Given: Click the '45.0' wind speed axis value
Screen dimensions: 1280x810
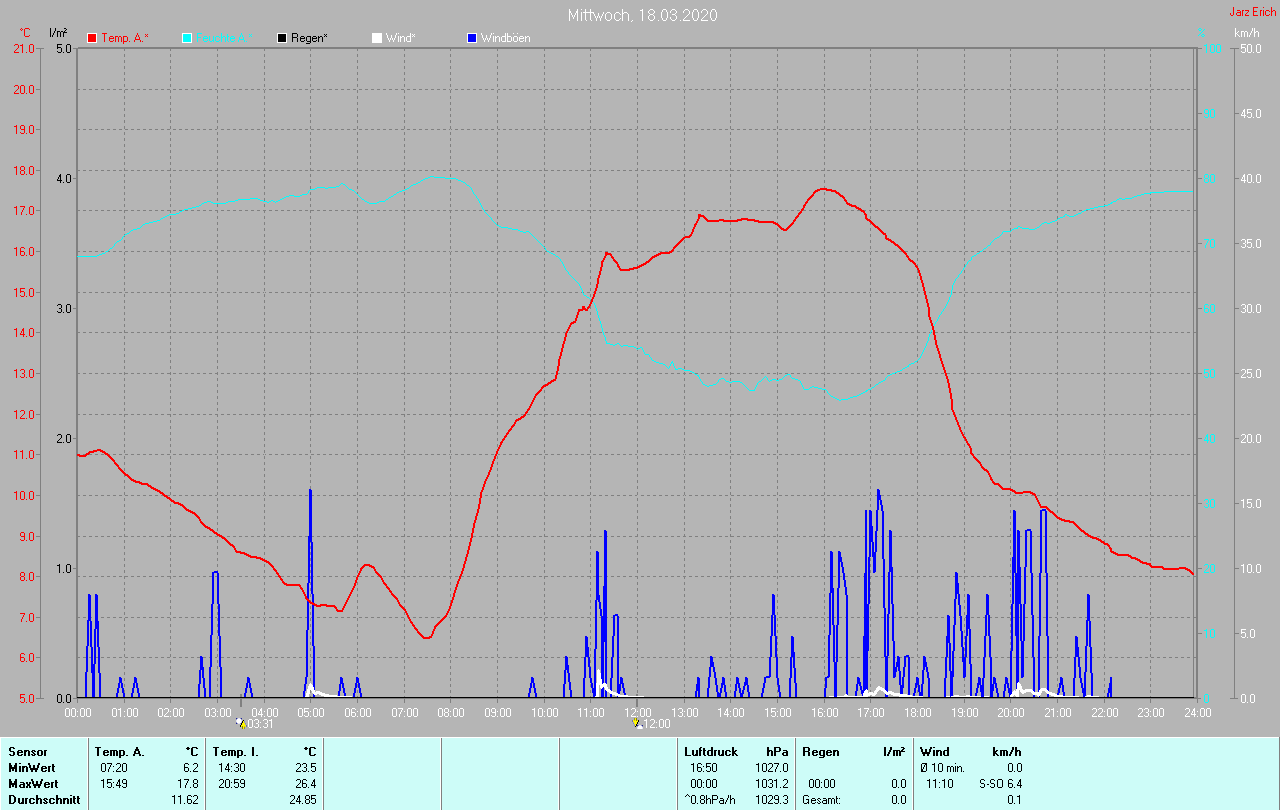Looking at the screenshot, I should 1249,114.
